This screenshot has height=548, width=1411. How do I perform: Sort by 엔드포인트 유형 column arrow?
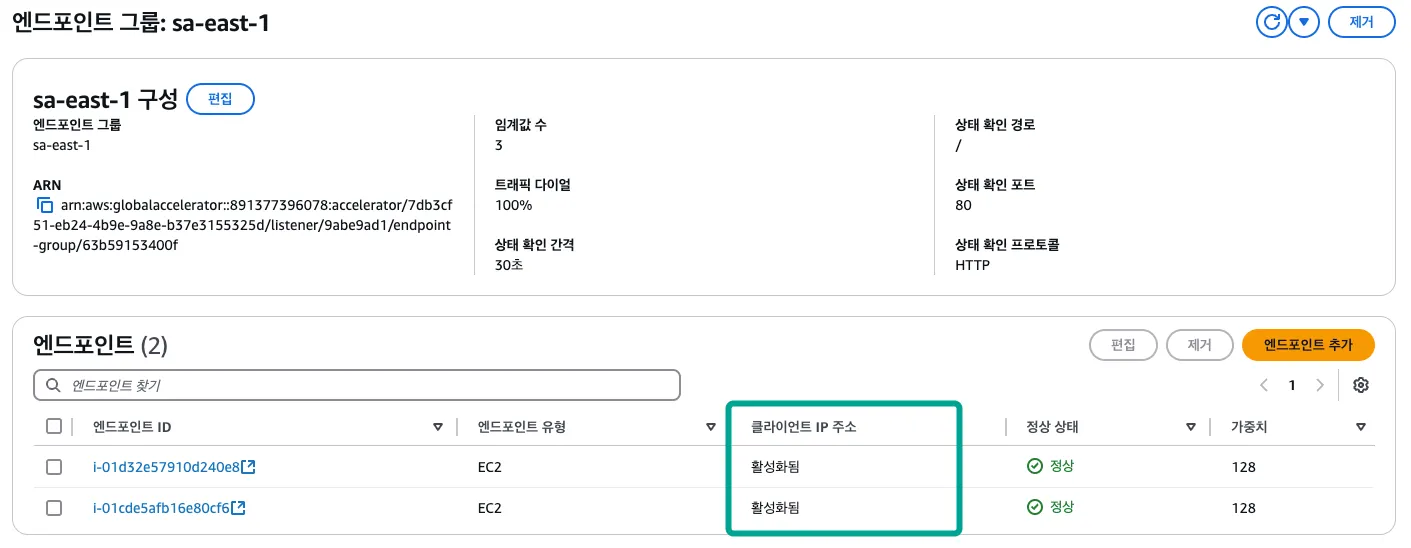(x=710, y=427)
